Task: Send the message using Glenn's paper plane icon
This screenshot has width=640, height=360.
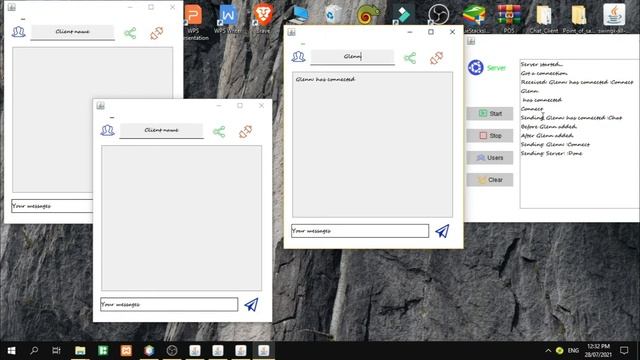Action: click(442, 231)
